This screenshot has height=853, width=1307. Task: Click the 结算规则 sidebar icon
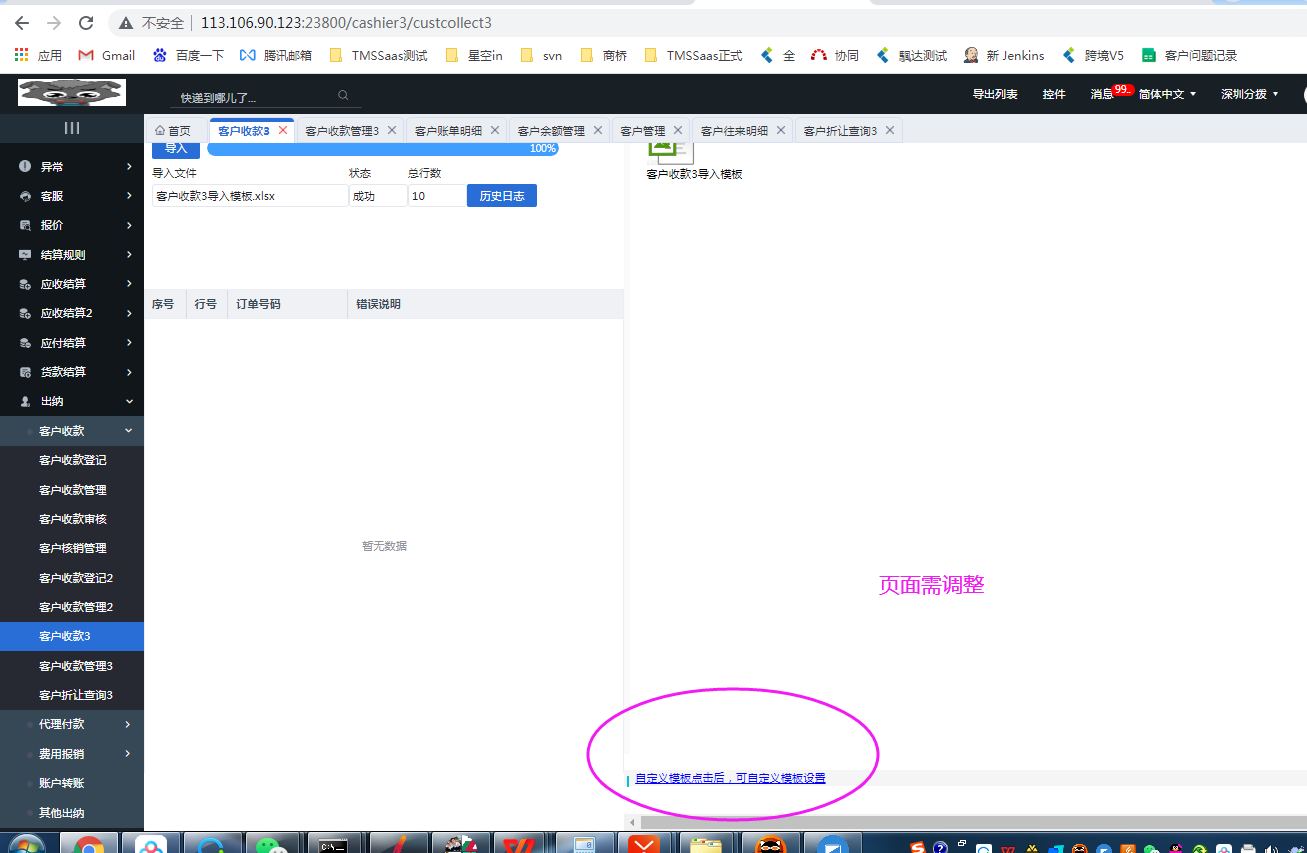(25, 255)
